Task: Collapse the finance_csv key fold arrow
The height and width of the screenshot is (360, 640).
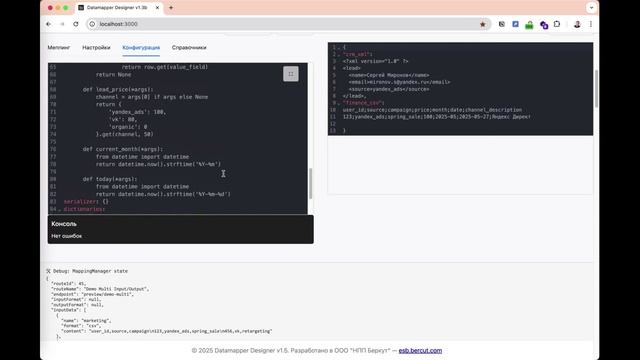Action: point(339,103)
